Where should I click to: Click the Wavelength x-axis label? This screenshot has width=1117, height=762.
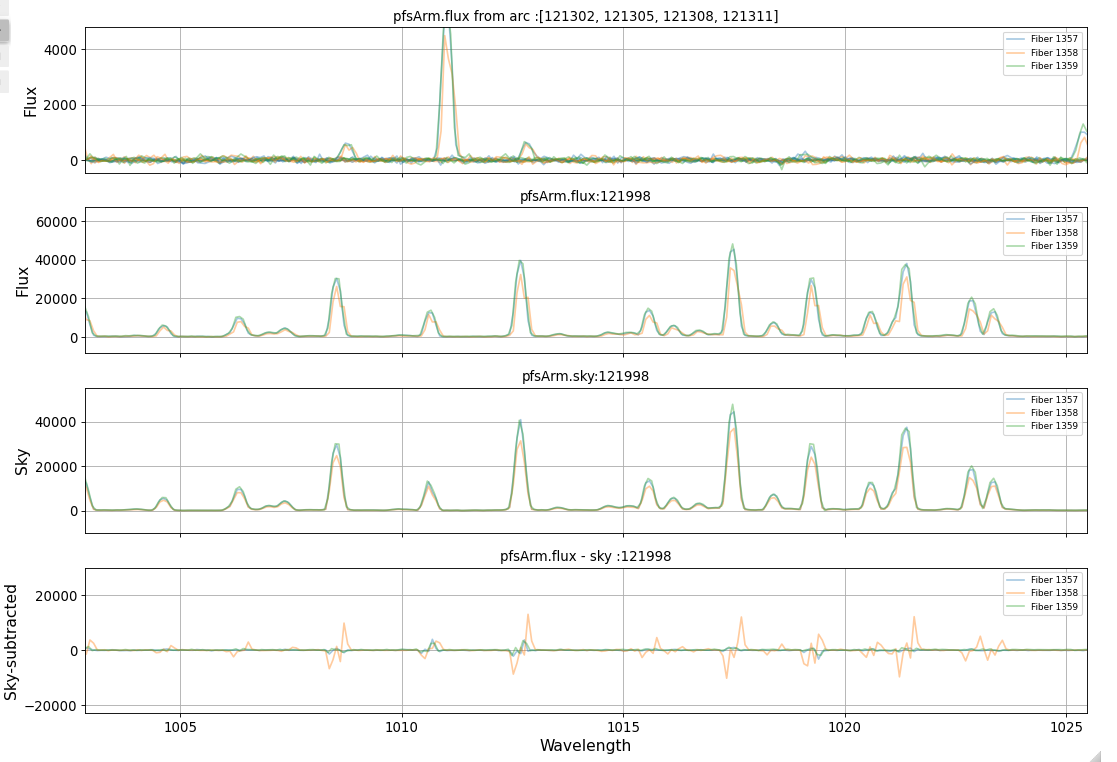click(x=585, y=745)
